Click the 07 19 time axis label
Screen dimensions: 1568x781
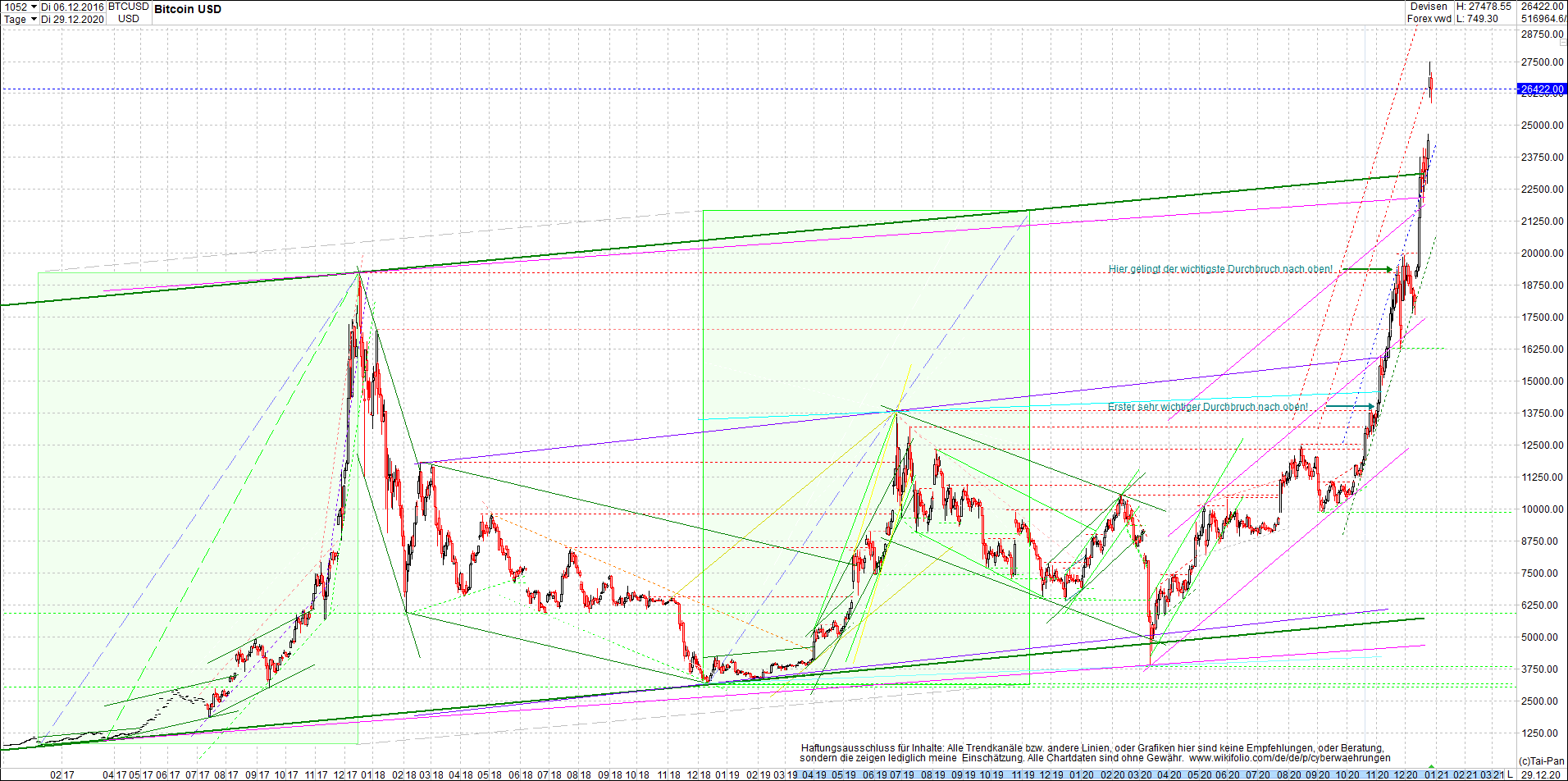point(901,774)
